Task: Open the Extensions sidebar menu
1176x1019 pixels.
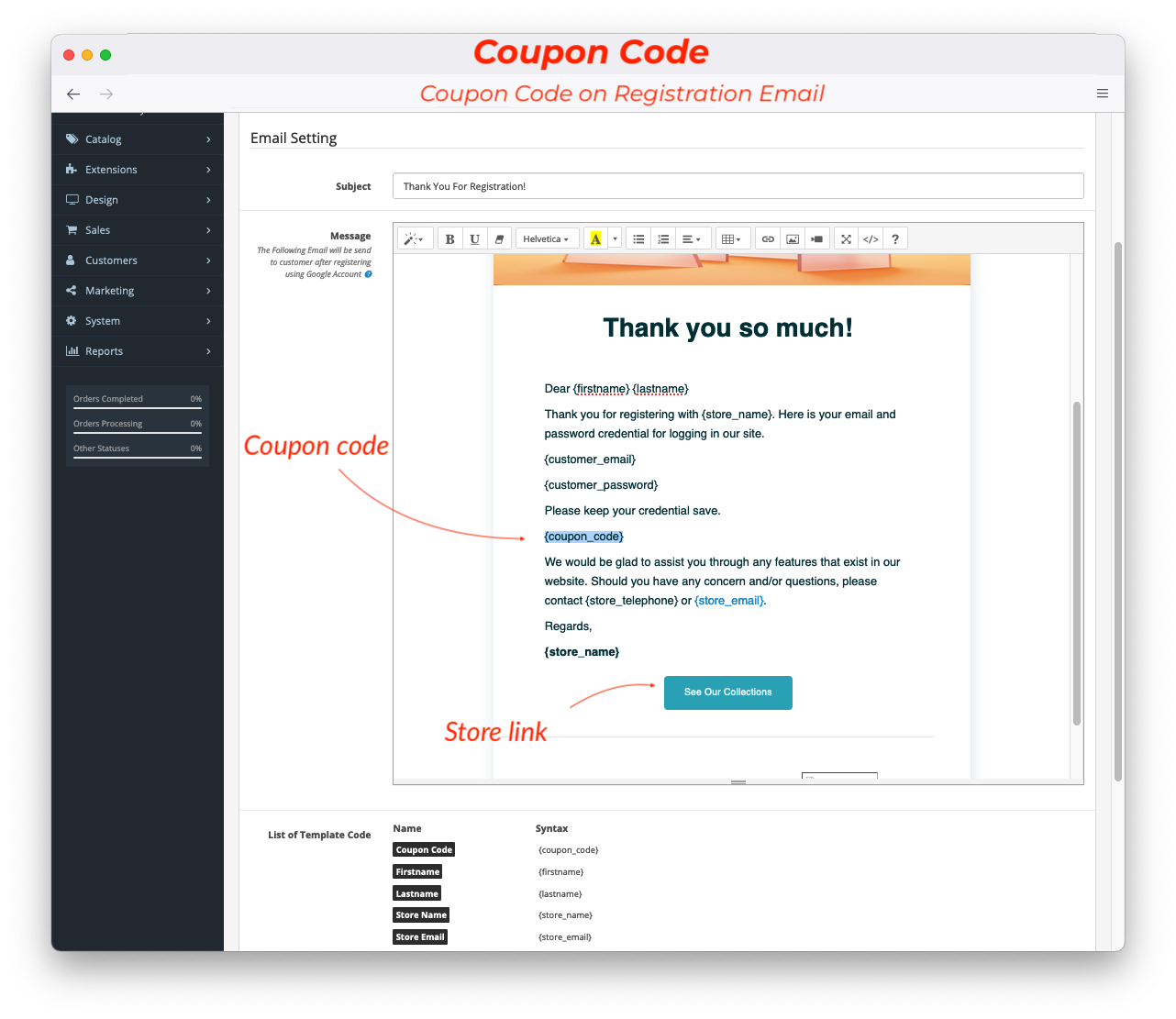Action: point(138,170)
